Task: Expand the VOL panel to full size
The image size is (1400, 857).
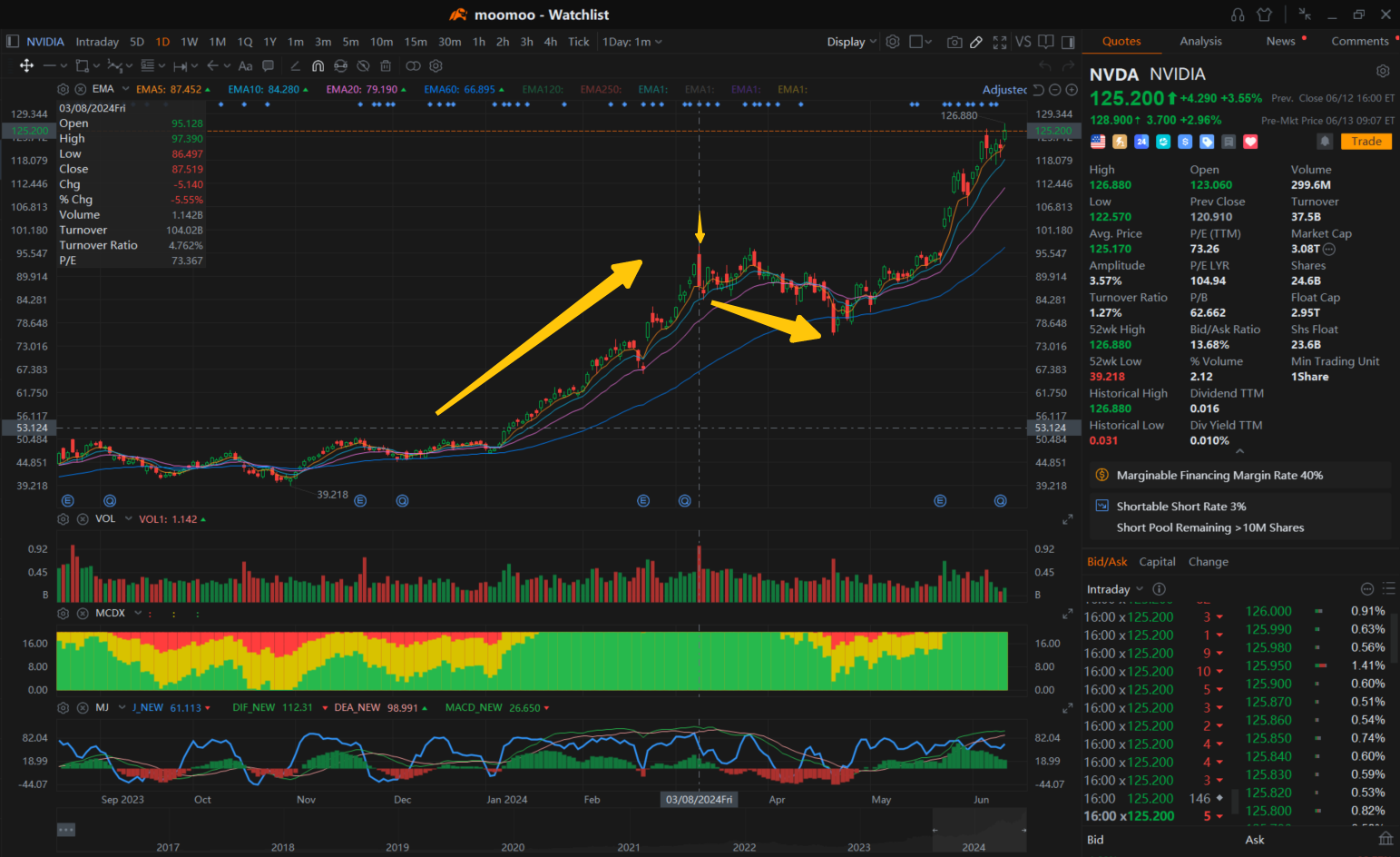Action: tap(1068, 519)
